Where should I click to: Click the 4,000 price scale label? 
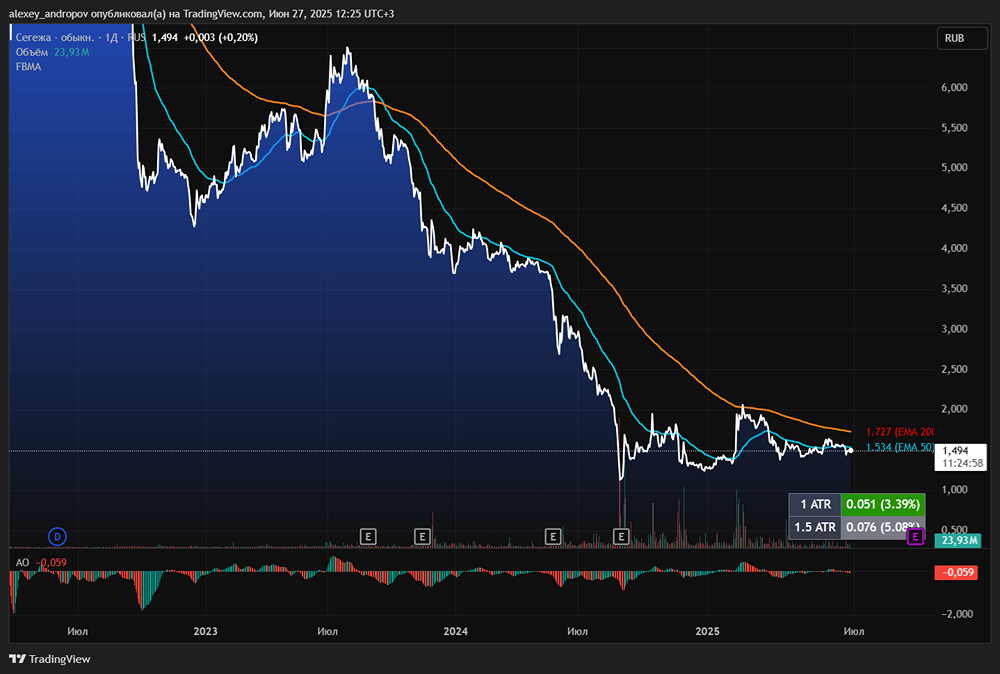[x=954, y=248]
